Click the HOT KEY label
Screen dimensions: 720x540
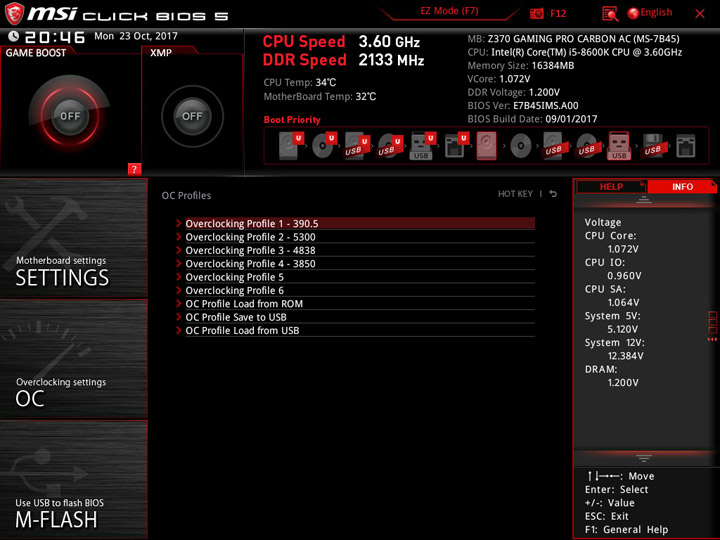(515, 194)
